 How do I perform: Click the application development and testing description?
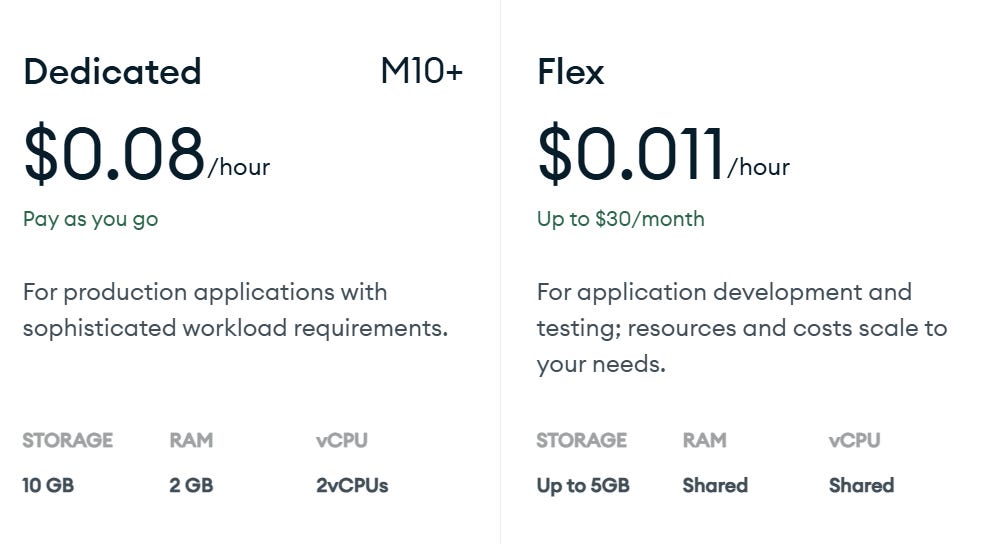pyautogui.click(x=741, y=328)
